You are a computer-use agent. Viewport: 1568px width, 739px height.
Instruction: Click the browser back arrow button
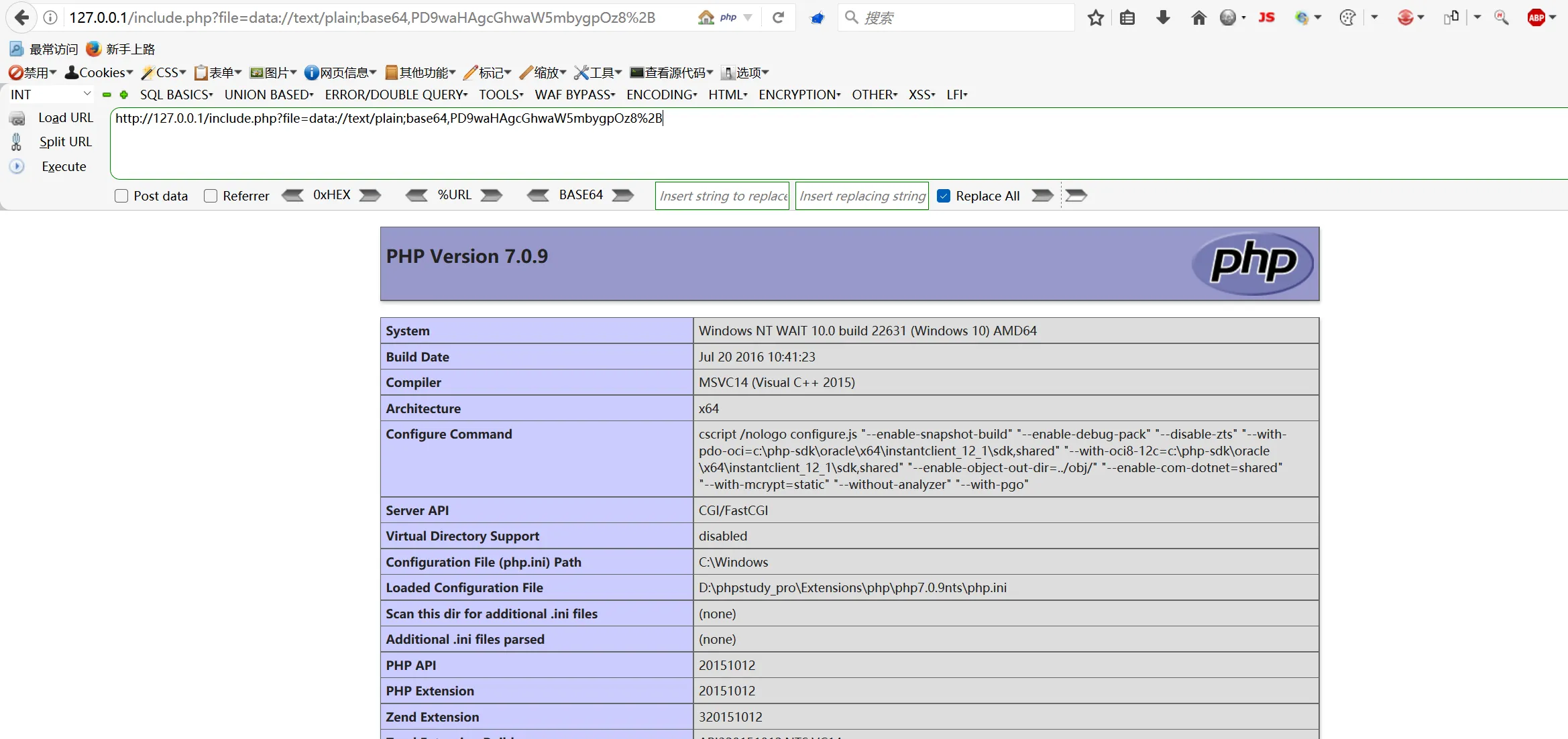pyautogui.click(x=21, y=17)
